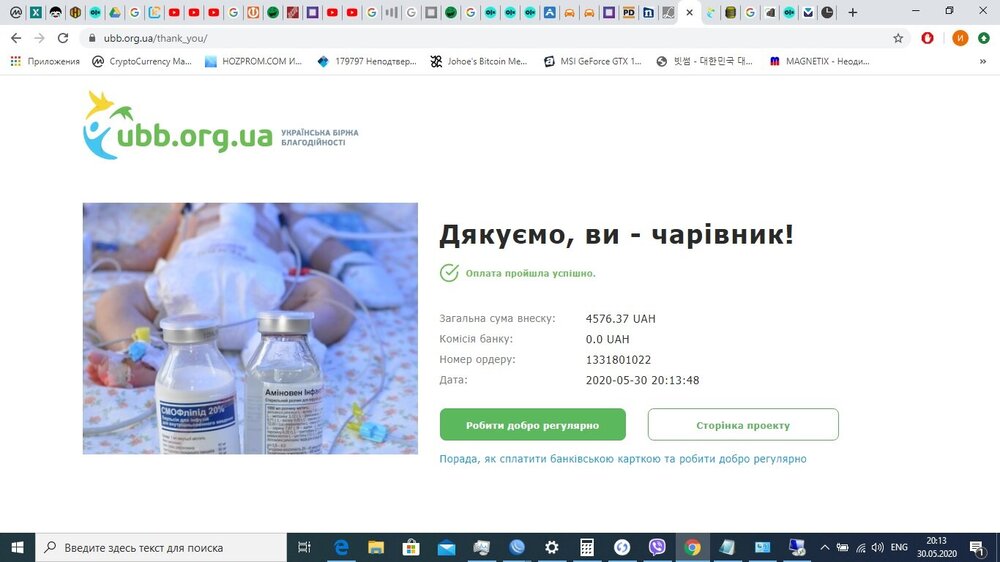The width and height of the screenshot is (1000, 562).
Task: Adjust the volume via speaker tray icon
Action: (878, 547)
